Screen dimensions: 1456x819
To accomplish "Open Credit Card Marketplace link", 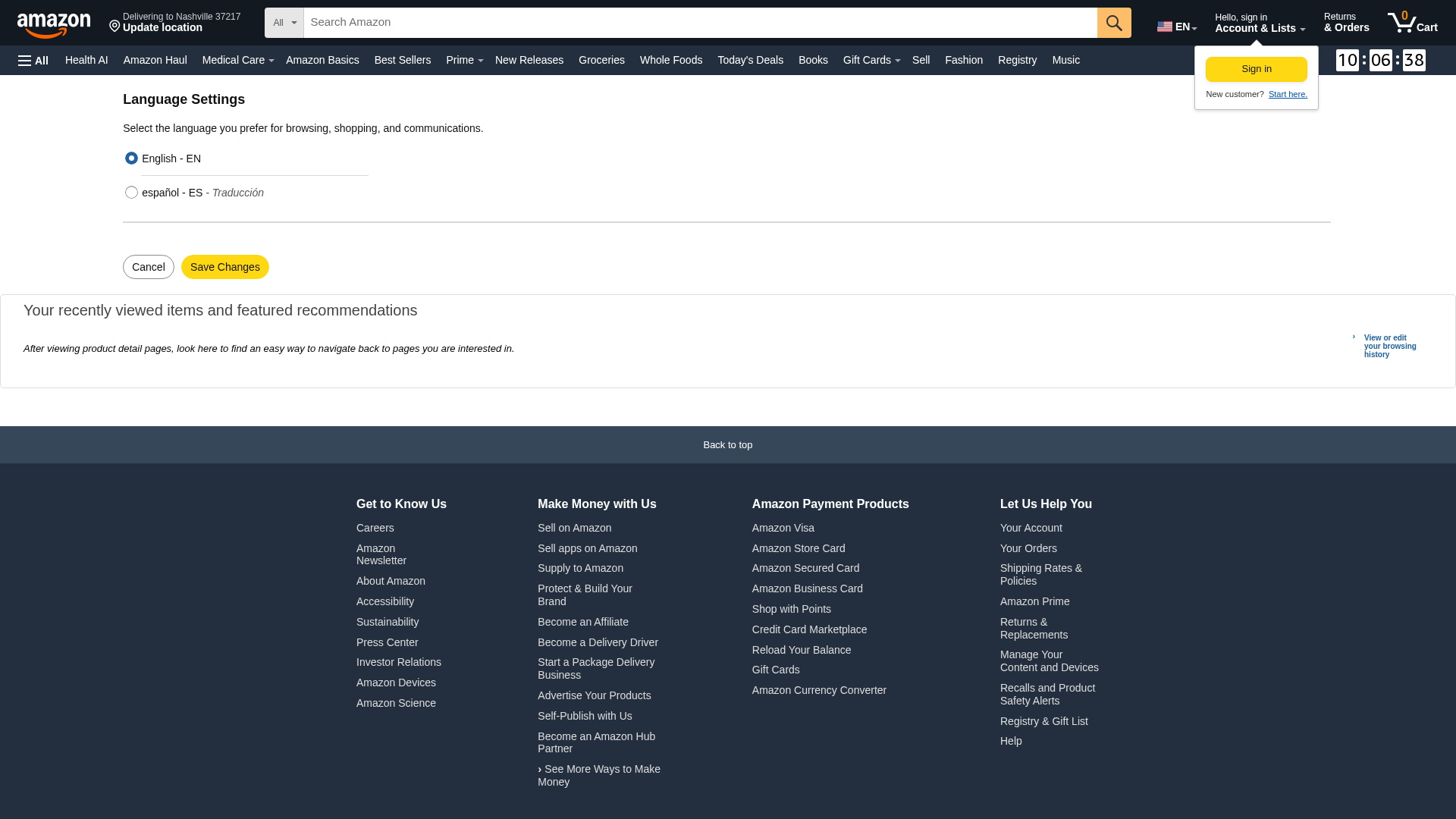I will tap(809, 629).
